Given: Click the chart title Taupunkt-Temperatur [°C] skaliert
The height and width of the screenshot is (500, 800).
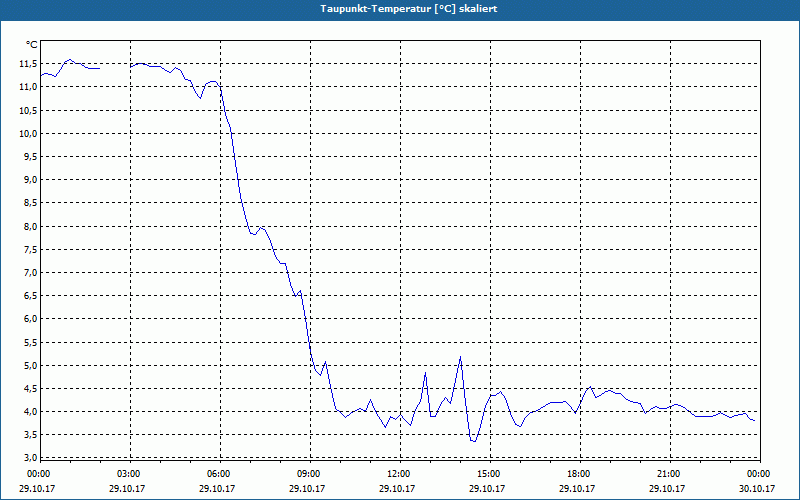Looking at the screenshot, I should [409, 9].
